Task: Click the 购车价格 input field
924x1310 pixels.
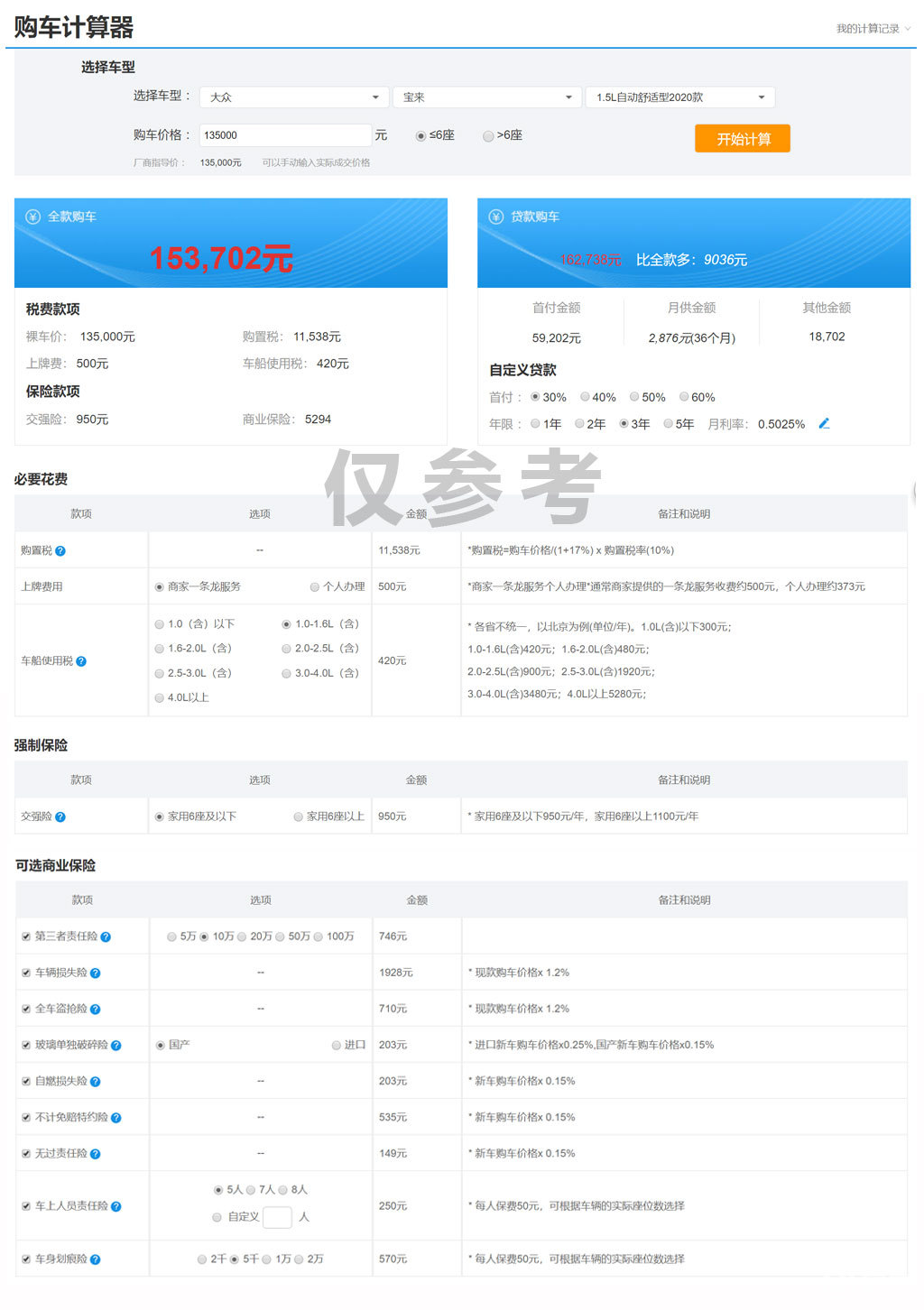Action: pos(285,135)
